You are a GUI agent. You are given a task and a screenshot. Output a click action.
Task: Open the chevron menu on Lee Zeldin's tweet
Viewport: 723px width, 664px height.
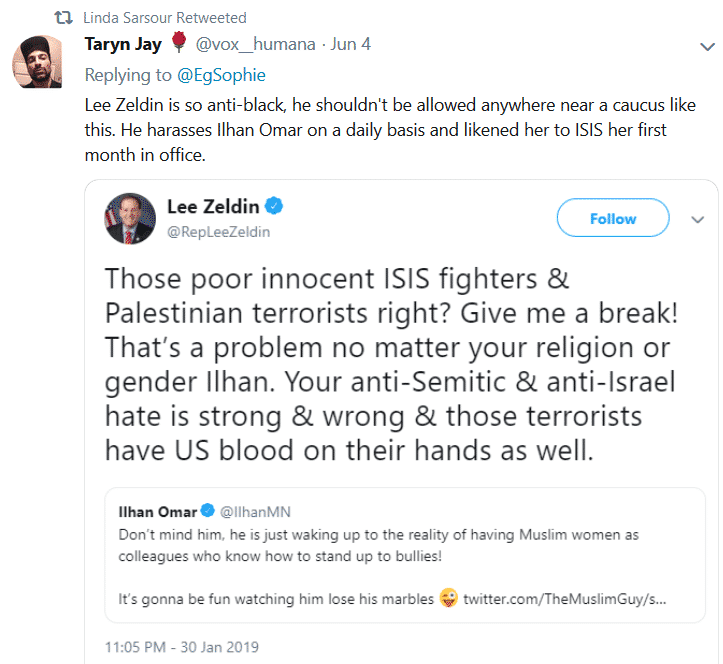[x=698, y=218]
